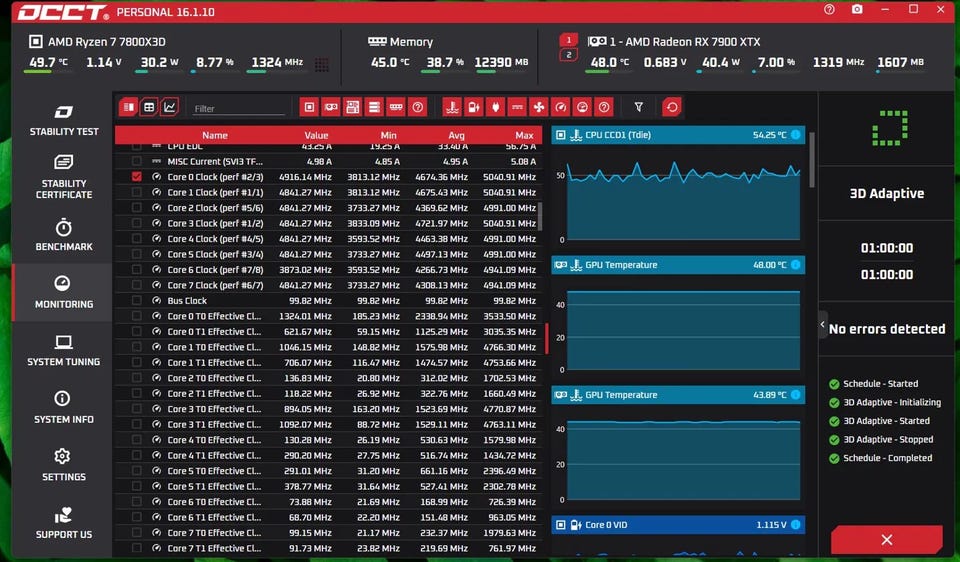The image size is (960, 562).
Task: Open the Settings gear section
Action: pos(64,465)
